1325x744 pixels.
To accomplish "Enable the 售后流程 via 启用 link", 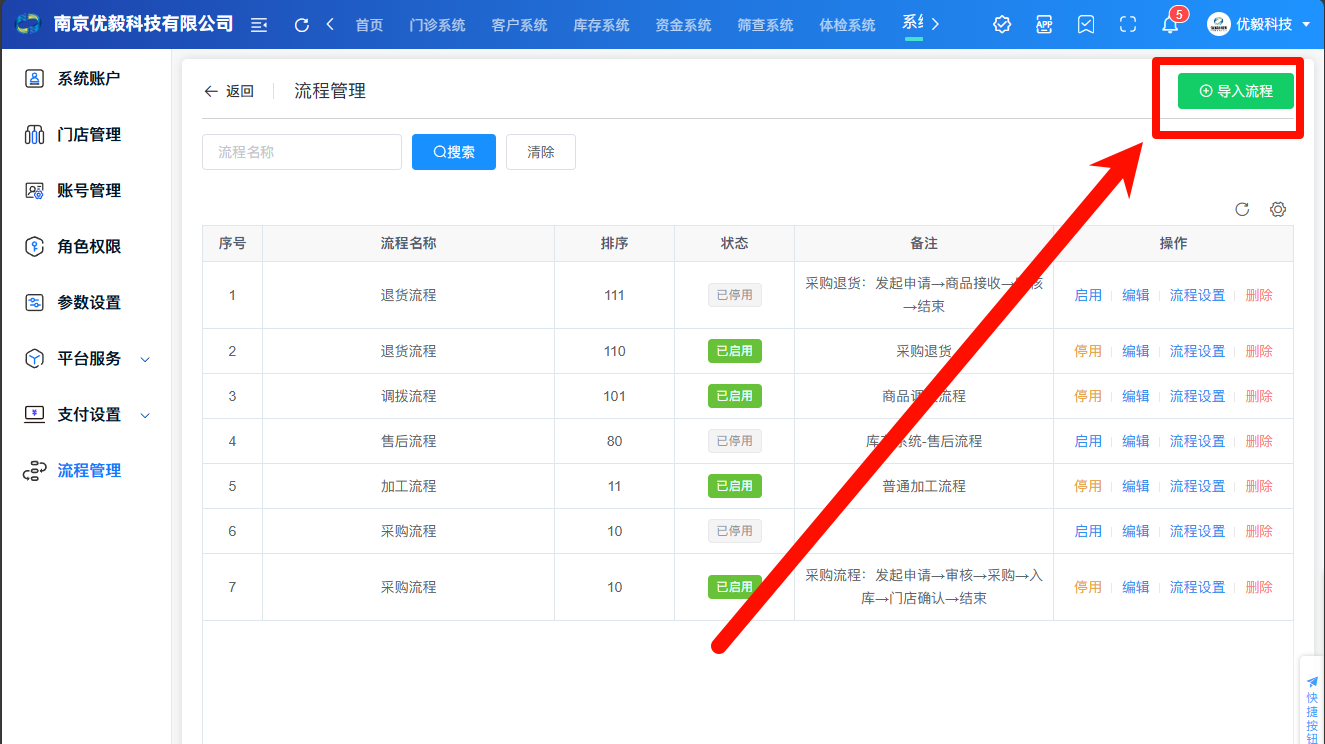I will 1087,441.
